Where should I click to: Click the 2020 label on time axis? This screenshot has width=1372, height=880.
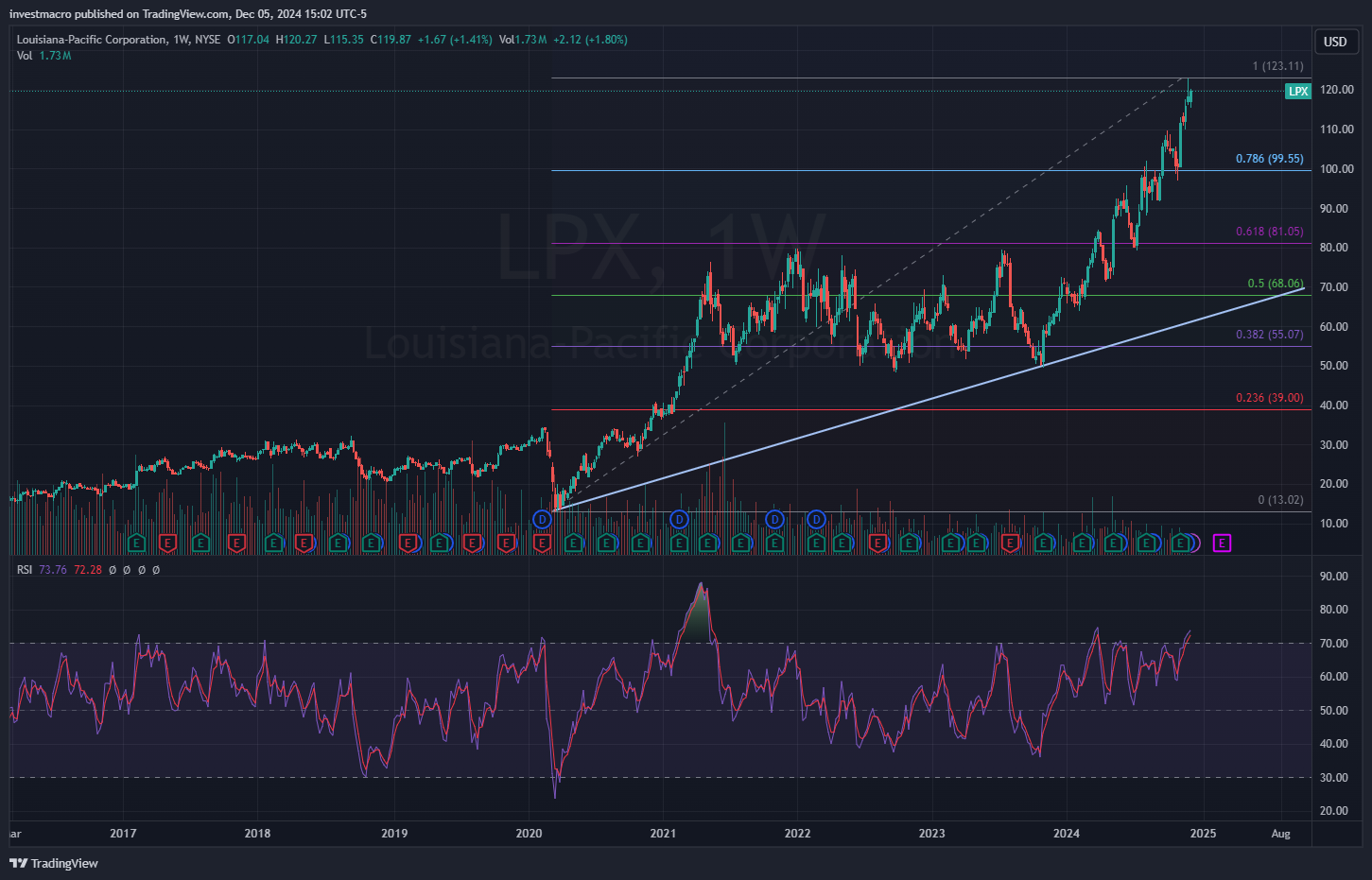point(529,834)
